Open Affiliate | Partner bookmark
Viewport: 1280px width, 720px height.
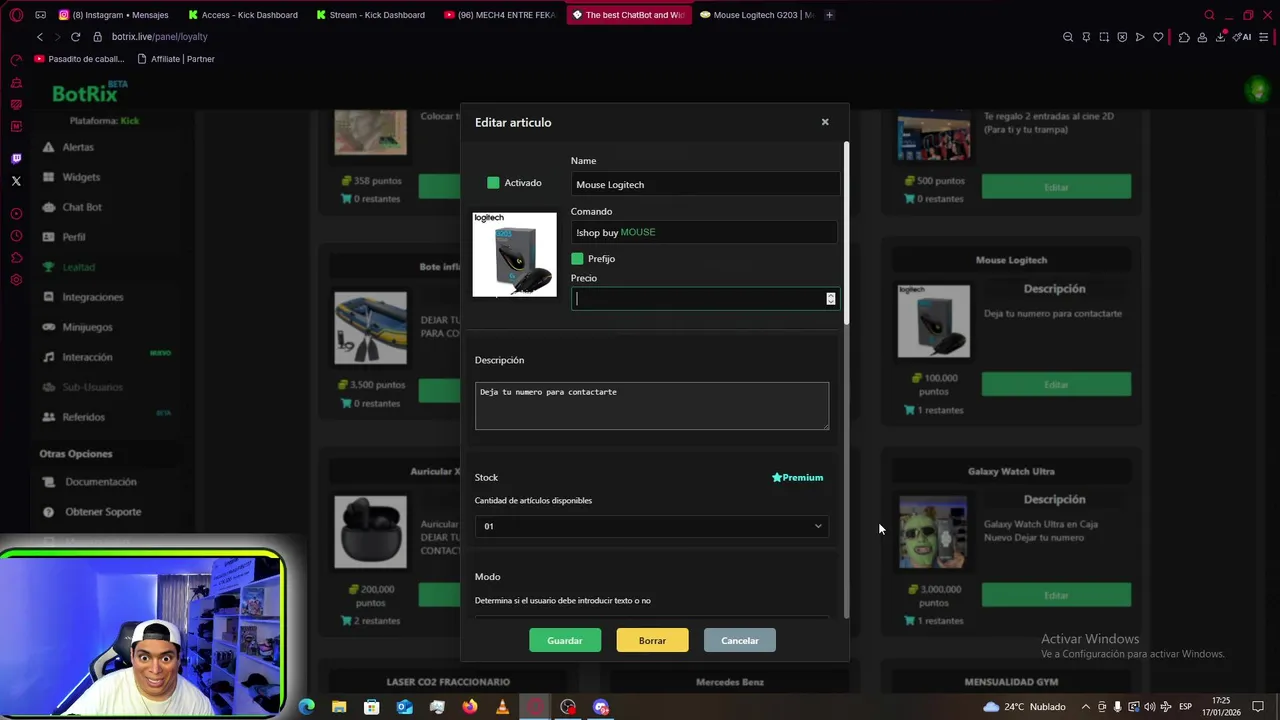176,59
